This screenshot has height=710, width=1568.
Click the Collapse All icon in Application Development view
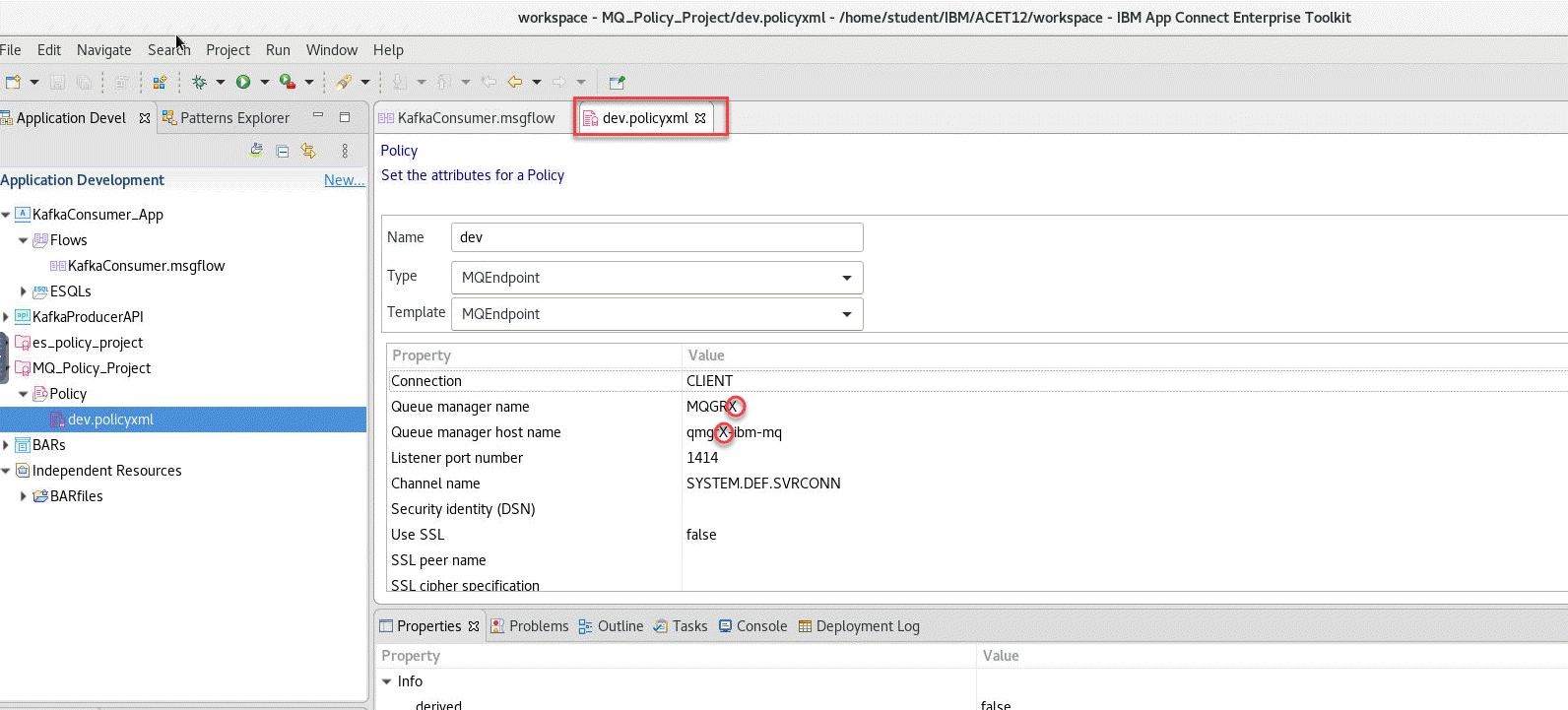point(283,151)
